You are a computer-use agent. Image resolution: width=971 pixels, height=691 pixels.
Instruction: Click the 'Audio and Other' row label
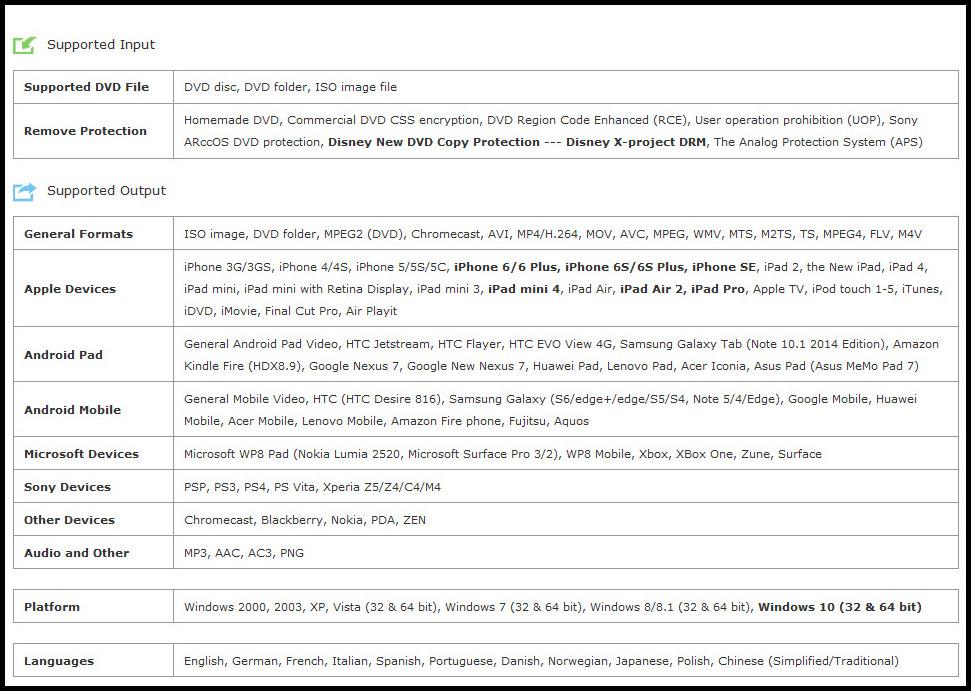(x=76, y=553)
